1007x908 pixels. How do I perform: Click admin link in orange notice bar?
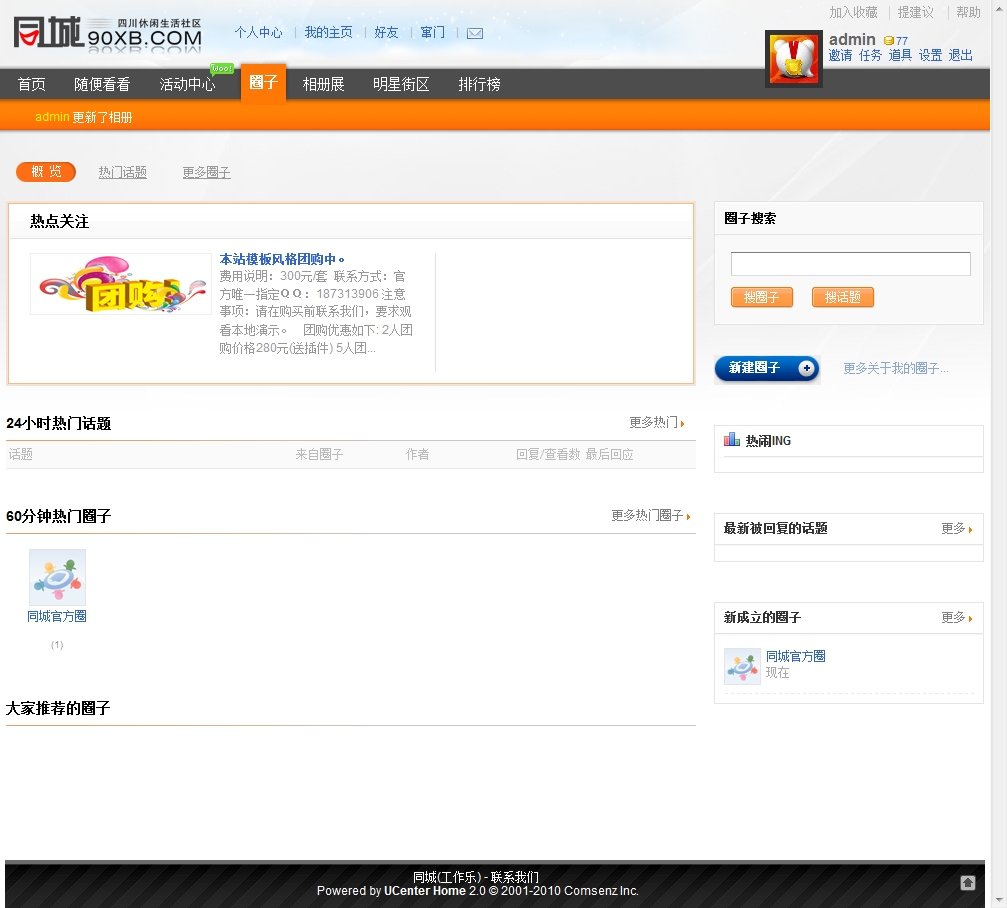(52, 117)
